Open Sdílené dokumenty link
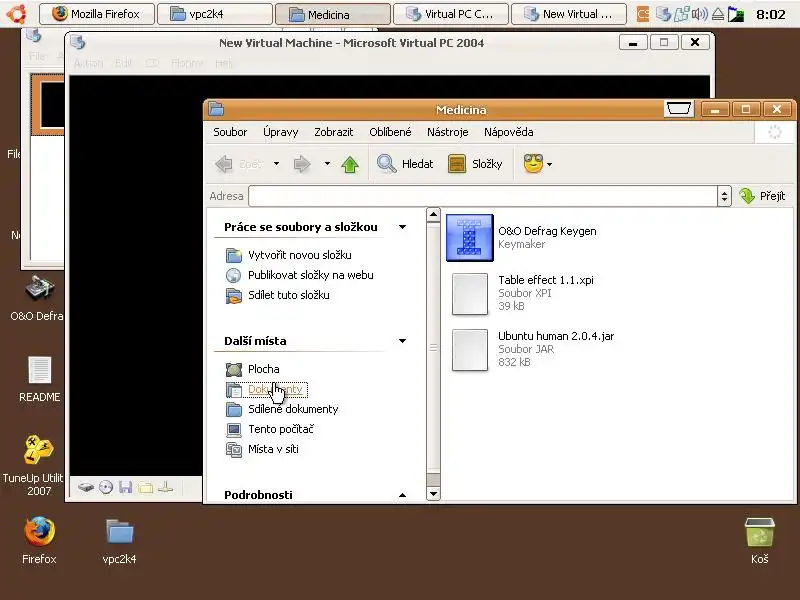The width and height of the screenshot is (800, 600). (293, 409)
